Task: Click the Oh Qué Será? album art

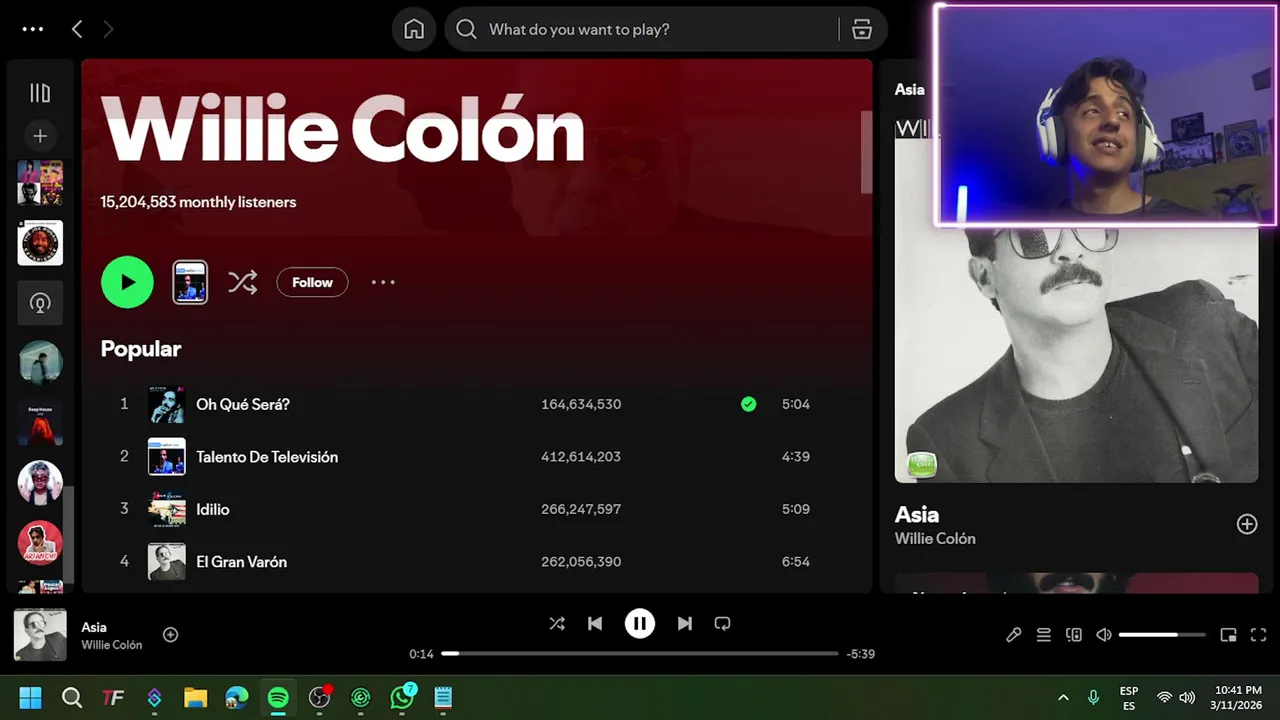Action: [167, 404]
